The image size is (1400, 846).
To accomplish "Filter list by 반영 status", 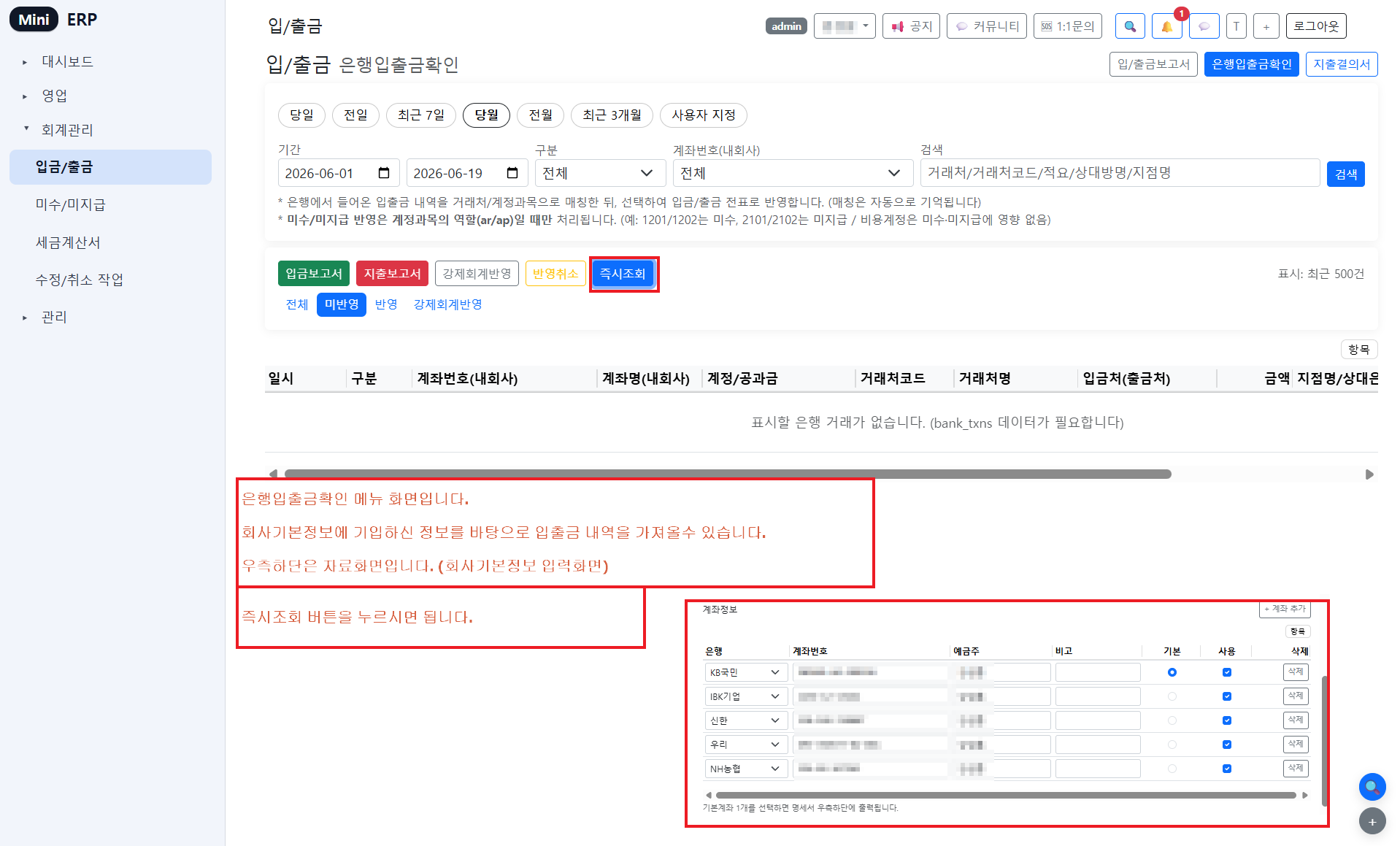I will pos(386,304).
